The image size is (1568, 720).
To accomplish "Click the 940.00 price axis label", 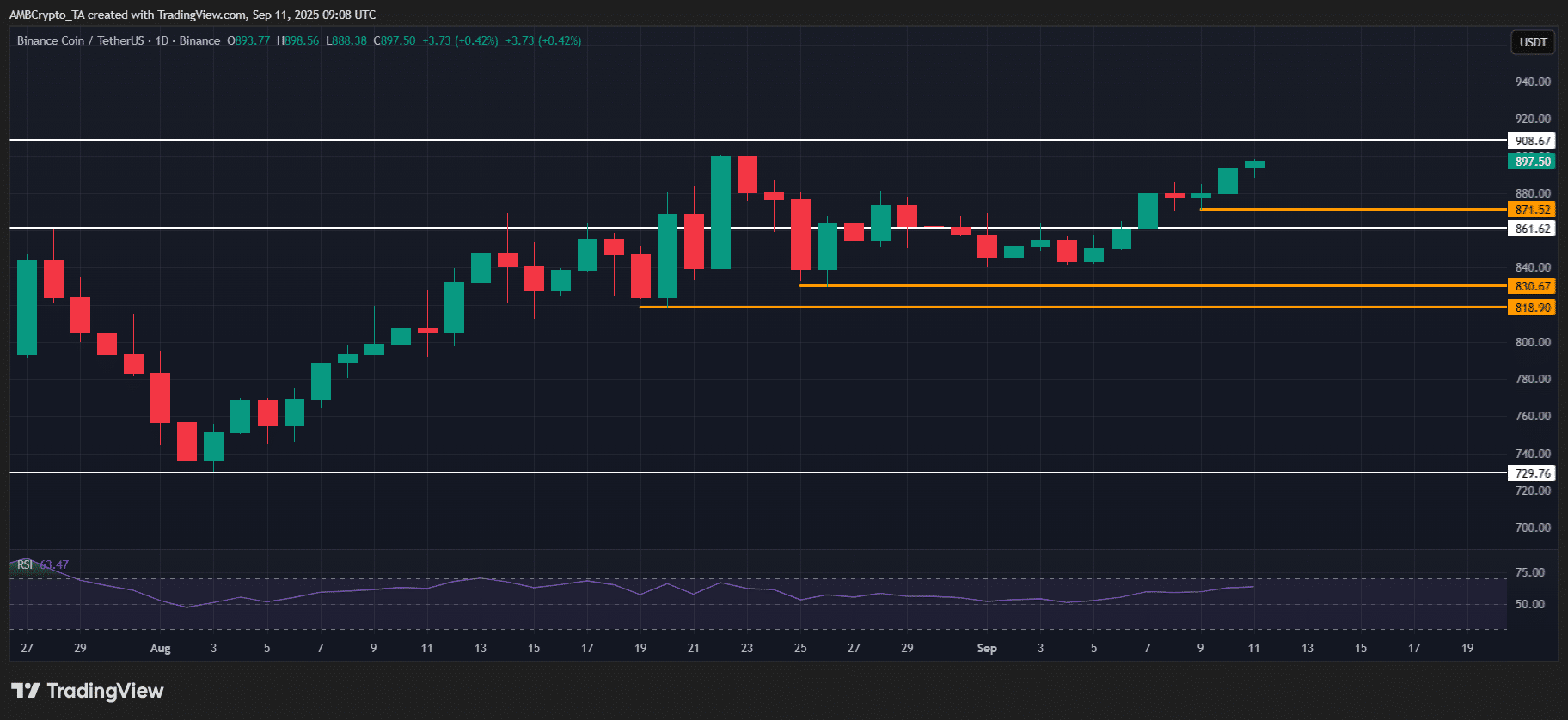I will point(1532,82).
